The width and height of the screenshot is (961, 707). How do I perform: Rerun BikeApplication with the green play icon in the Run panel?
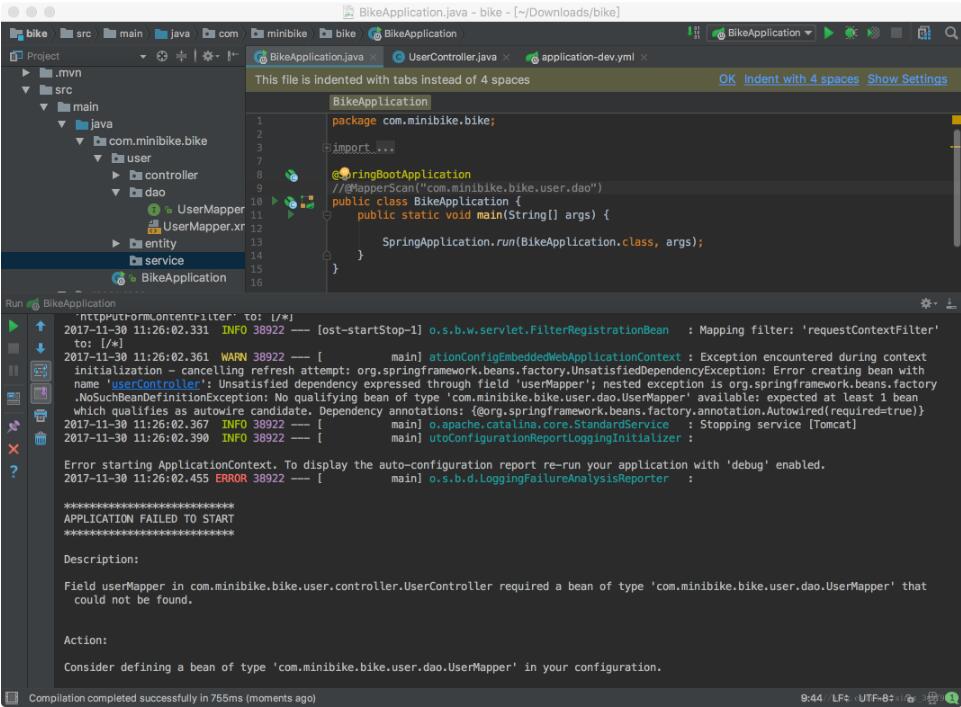[13, 325]
